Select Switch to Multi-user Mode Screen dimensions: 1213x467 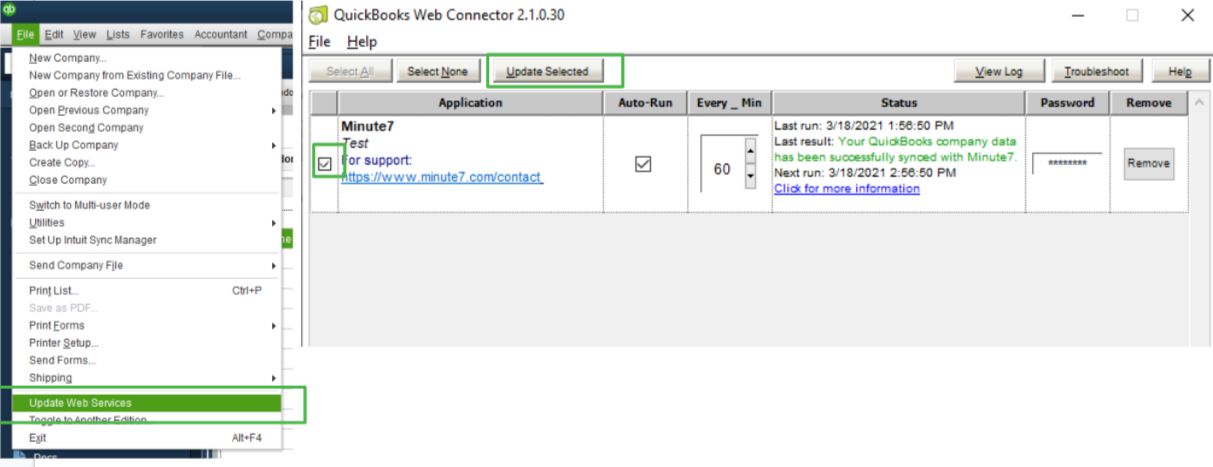click(148, 205)
